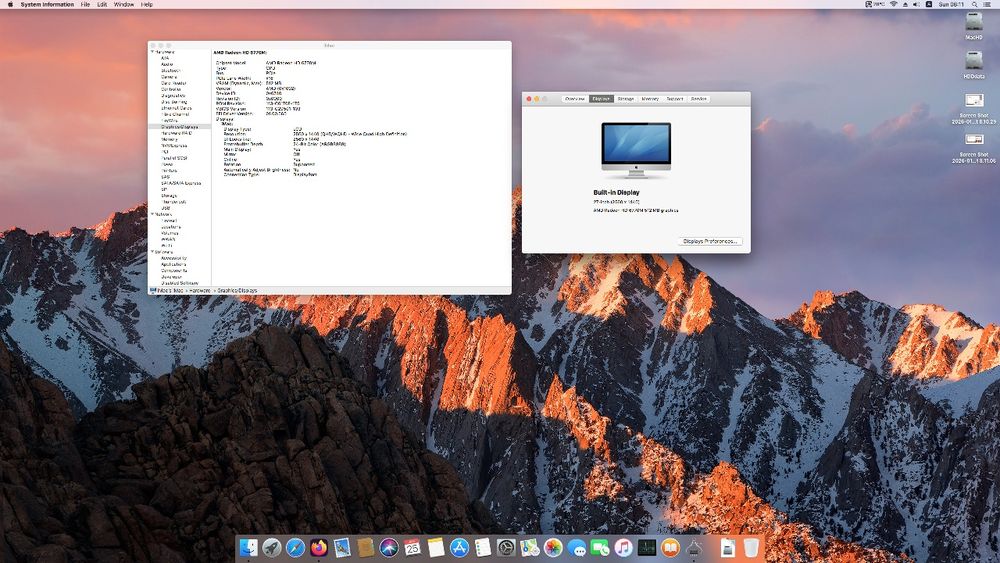Image resolution: width=1000 pixels, height=563 pixels.
Task: Select Displays tab in About This Mac
Action: pyautogui.click(x=601, y=99)
